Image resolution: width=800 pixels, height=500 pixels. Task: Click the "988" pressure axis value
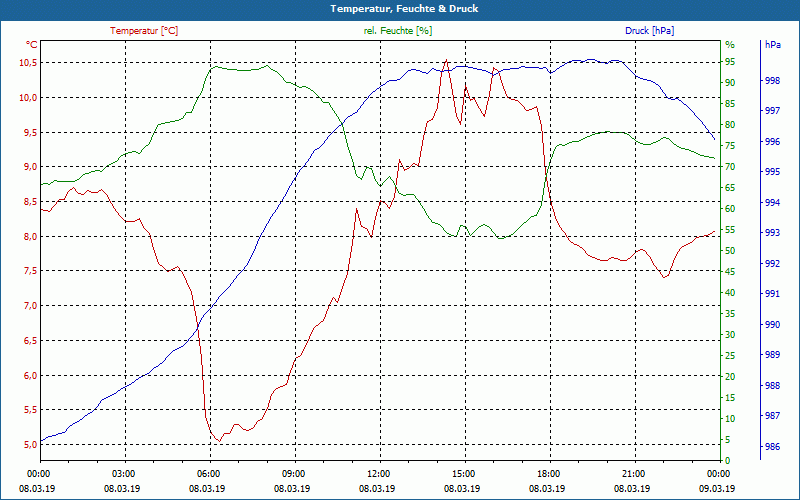(773, 385)
